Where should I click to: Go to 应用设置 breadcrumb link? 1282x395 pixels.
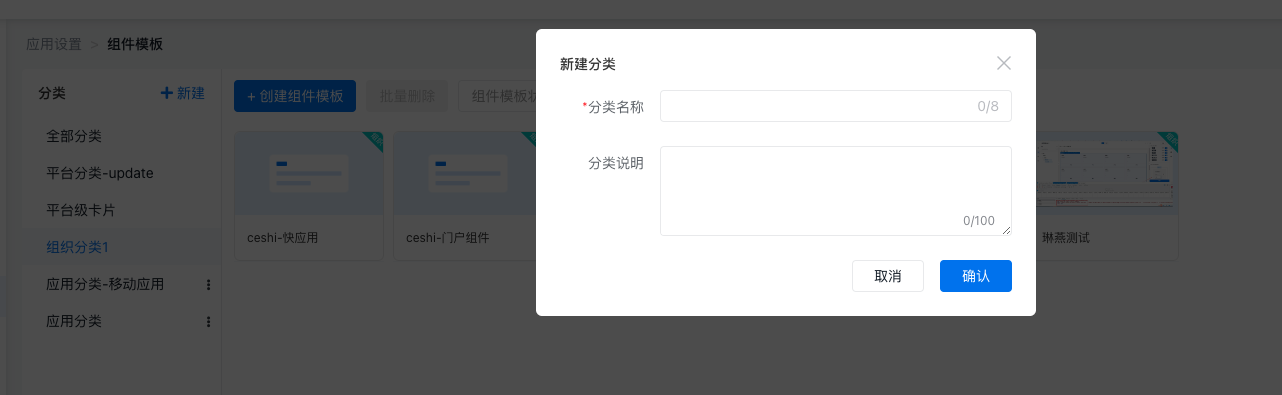tap(54, 44)
